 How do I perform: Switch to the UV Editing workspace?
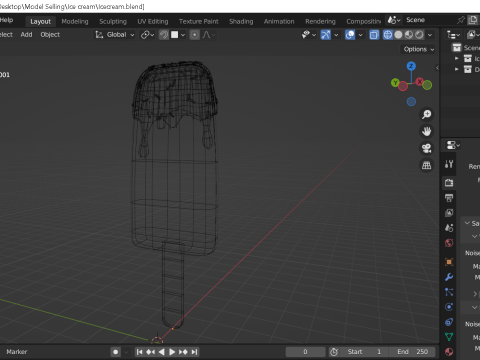point(153,21)
